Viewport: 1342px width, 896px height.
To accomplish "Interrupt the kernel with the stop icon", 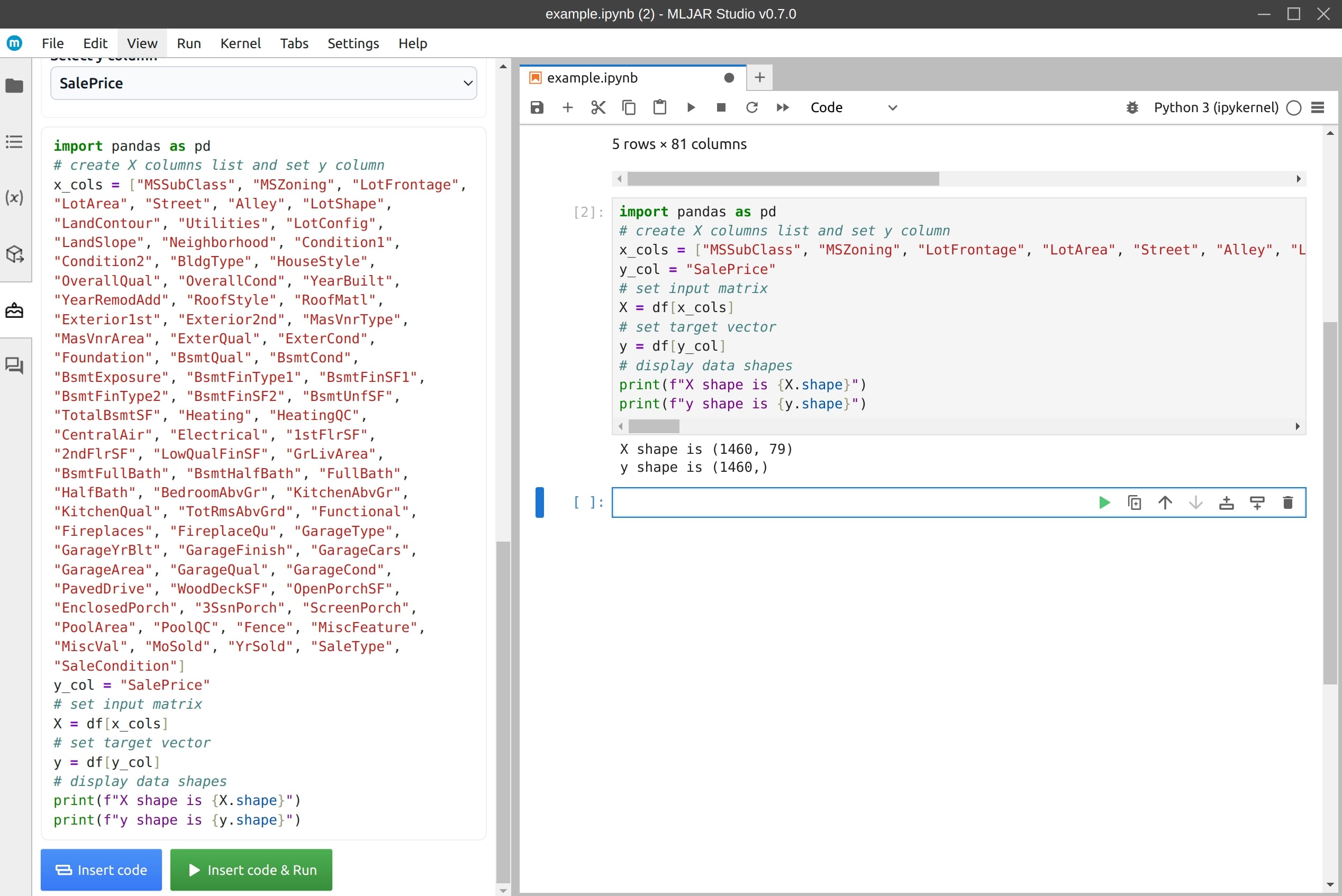I will pyautogui.click(x=721, y=107).
